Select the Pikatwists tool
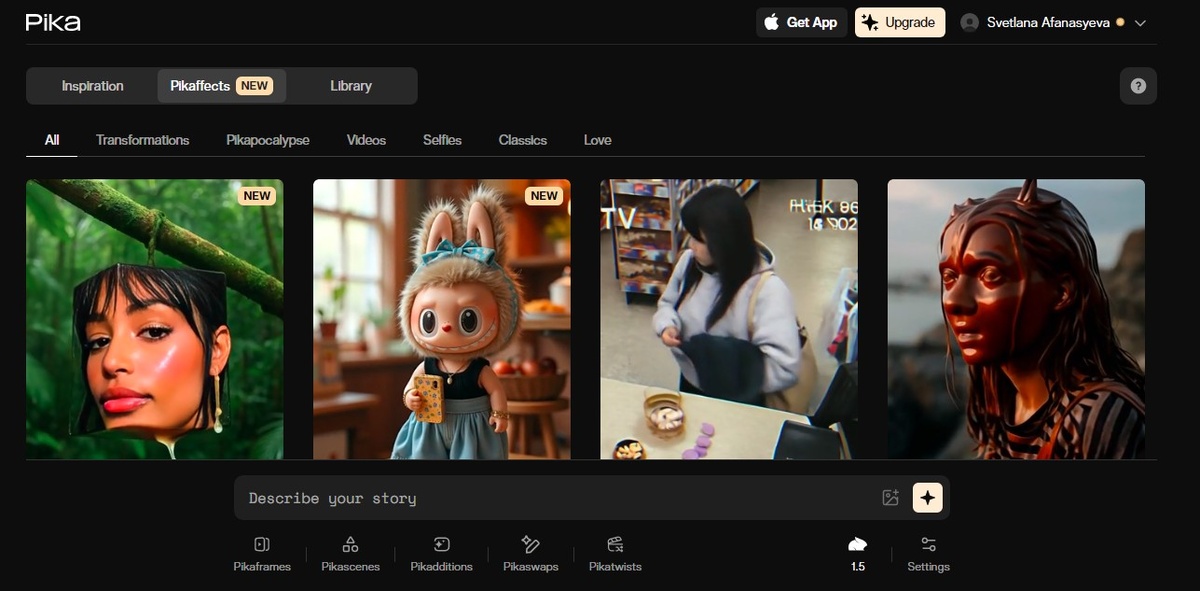Viewport: 1200px width, 591px height. point(615,553)
